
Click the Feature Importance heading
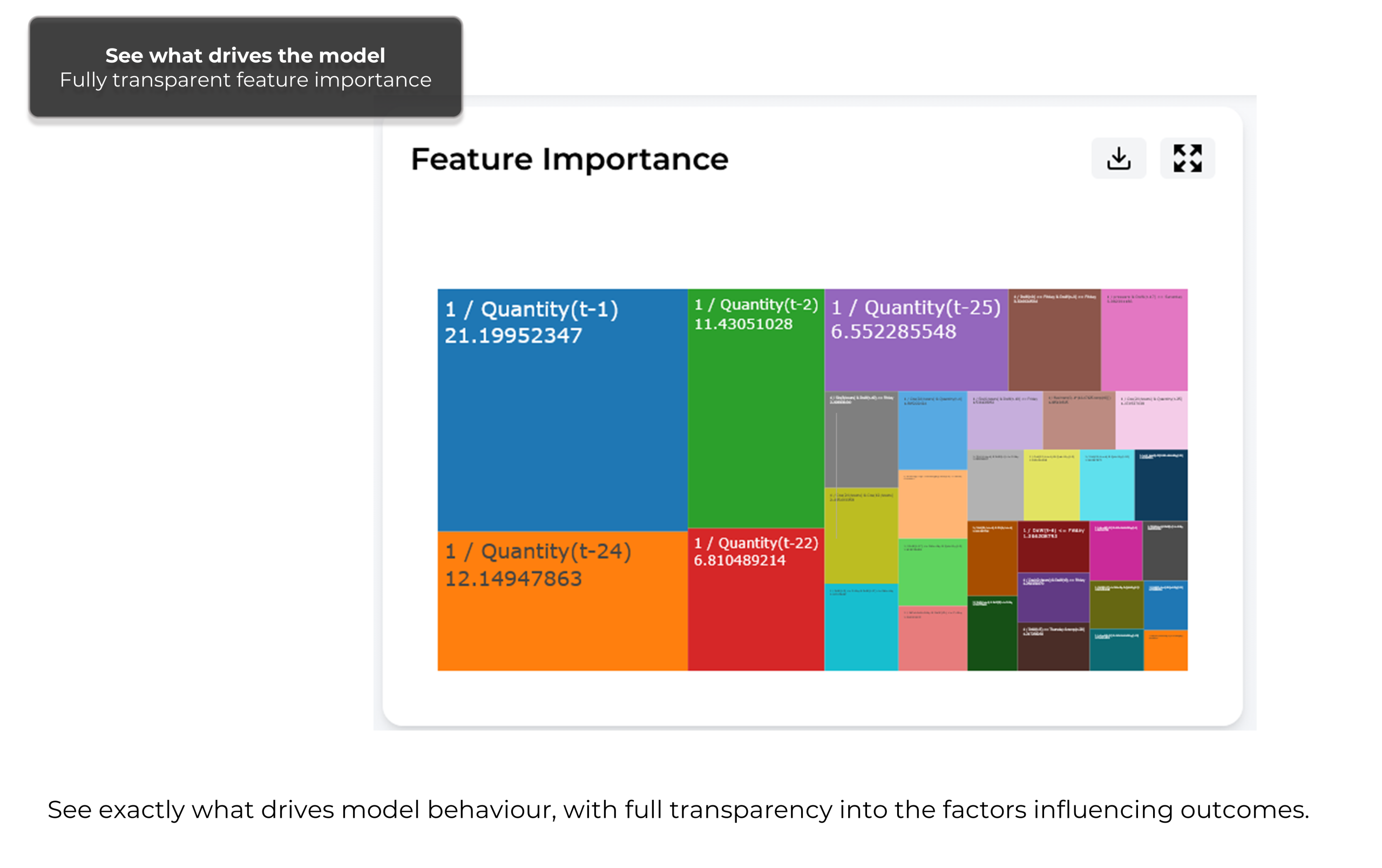(570, 159)
